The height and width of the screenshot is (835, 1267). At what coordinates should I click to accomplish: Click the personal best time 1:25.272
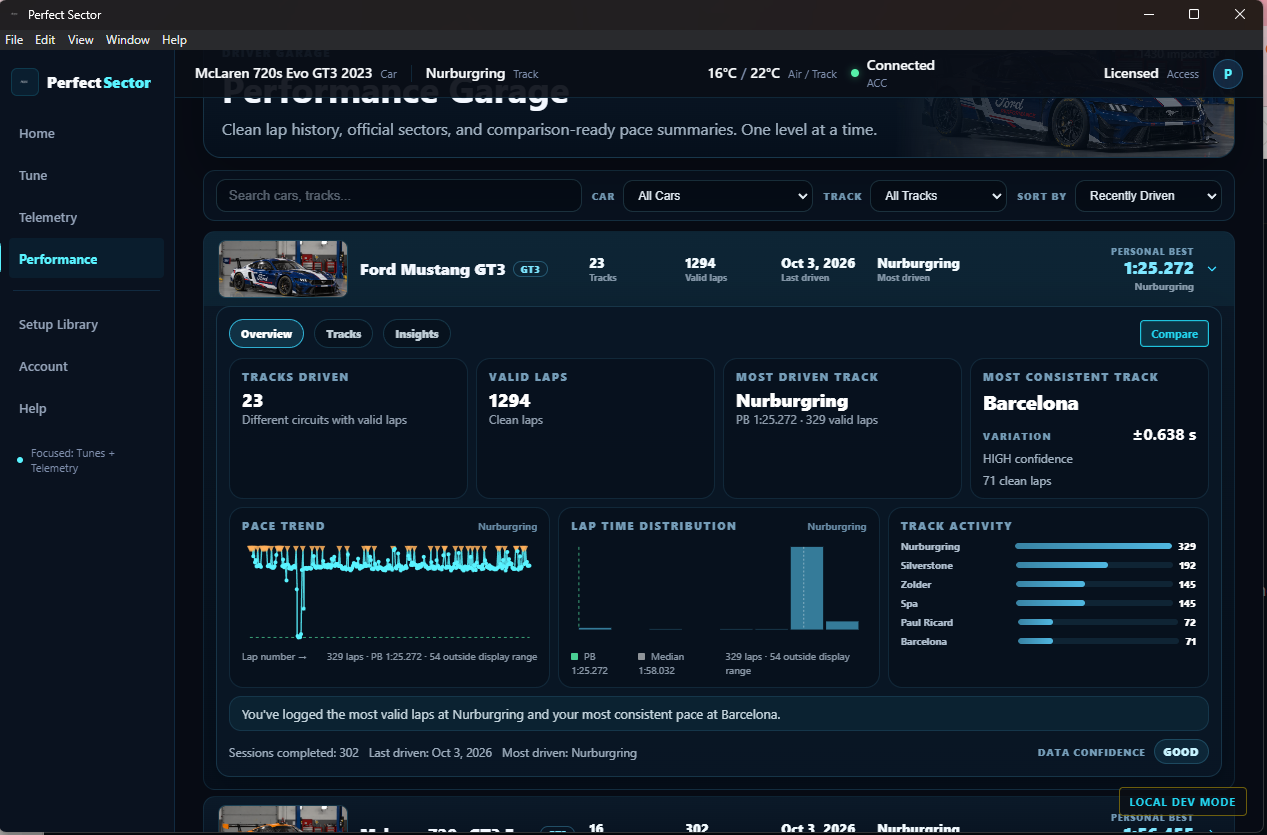tap(1158, 268)
